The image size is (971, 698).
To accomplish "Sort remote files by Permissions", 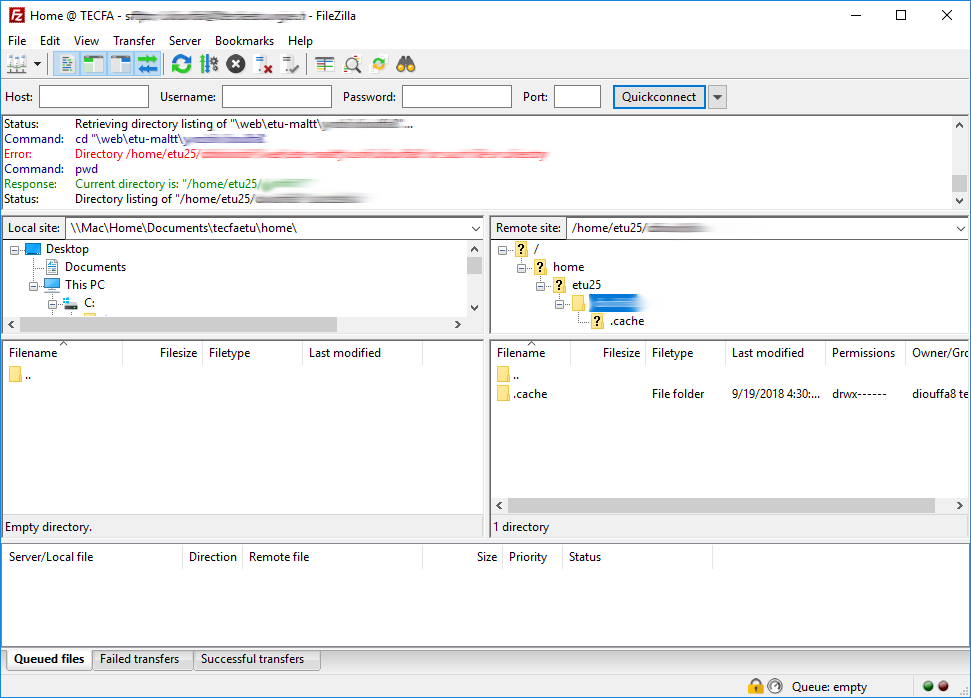I will pos(865,353).
